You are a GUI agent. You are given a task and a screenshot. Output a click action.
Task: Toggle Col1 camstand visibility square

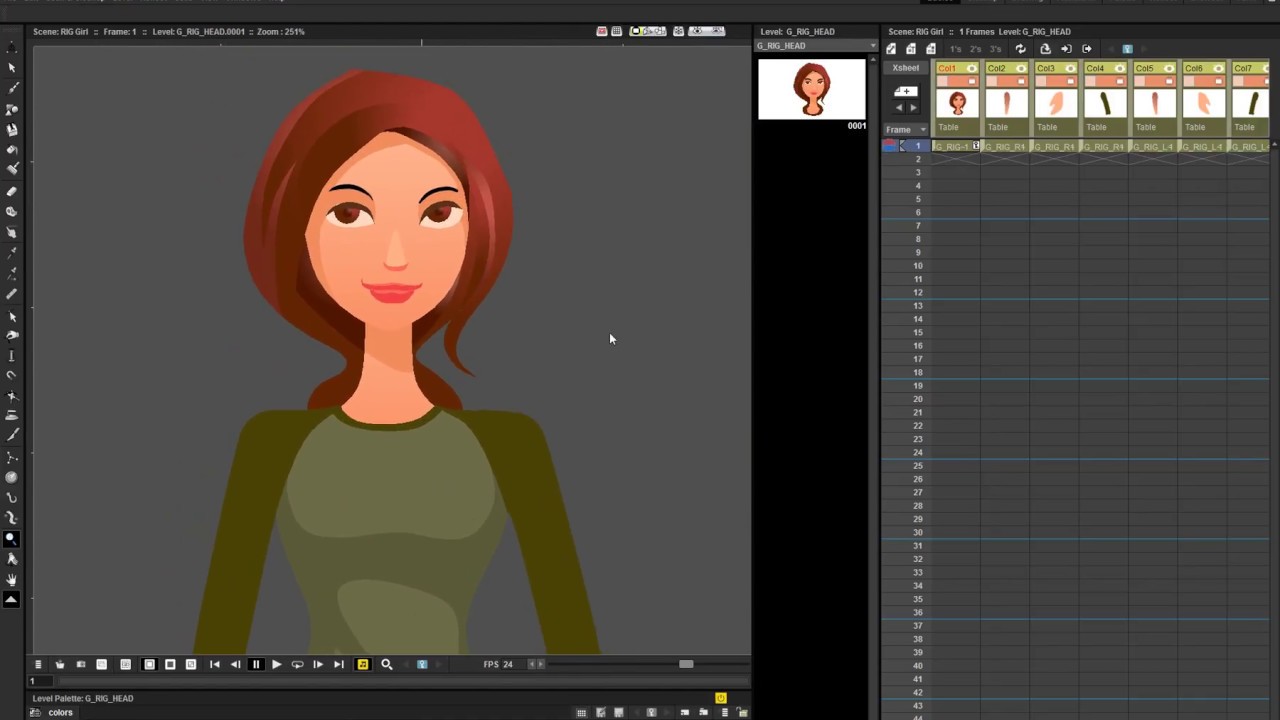click(972, 81)
